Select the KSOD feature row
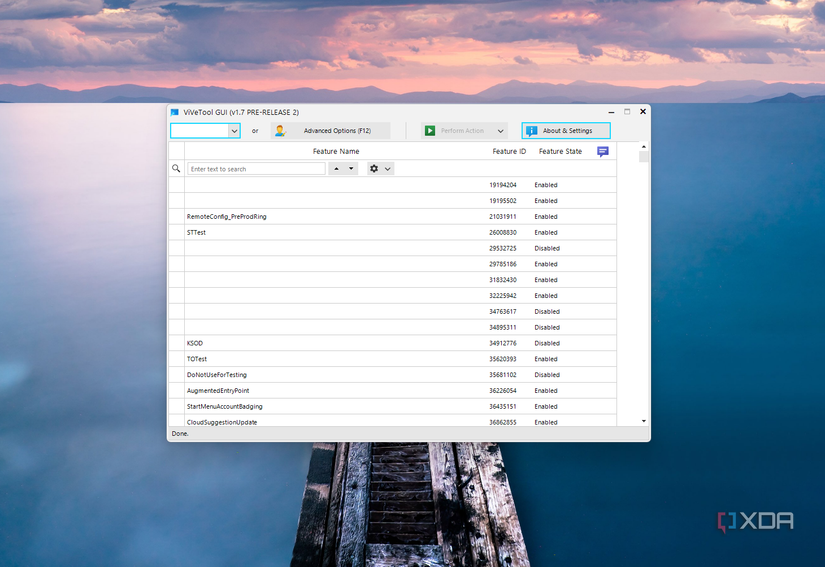The width and height of the screenshot is (825, 567). pyautogui.click(x=195, y=343)
